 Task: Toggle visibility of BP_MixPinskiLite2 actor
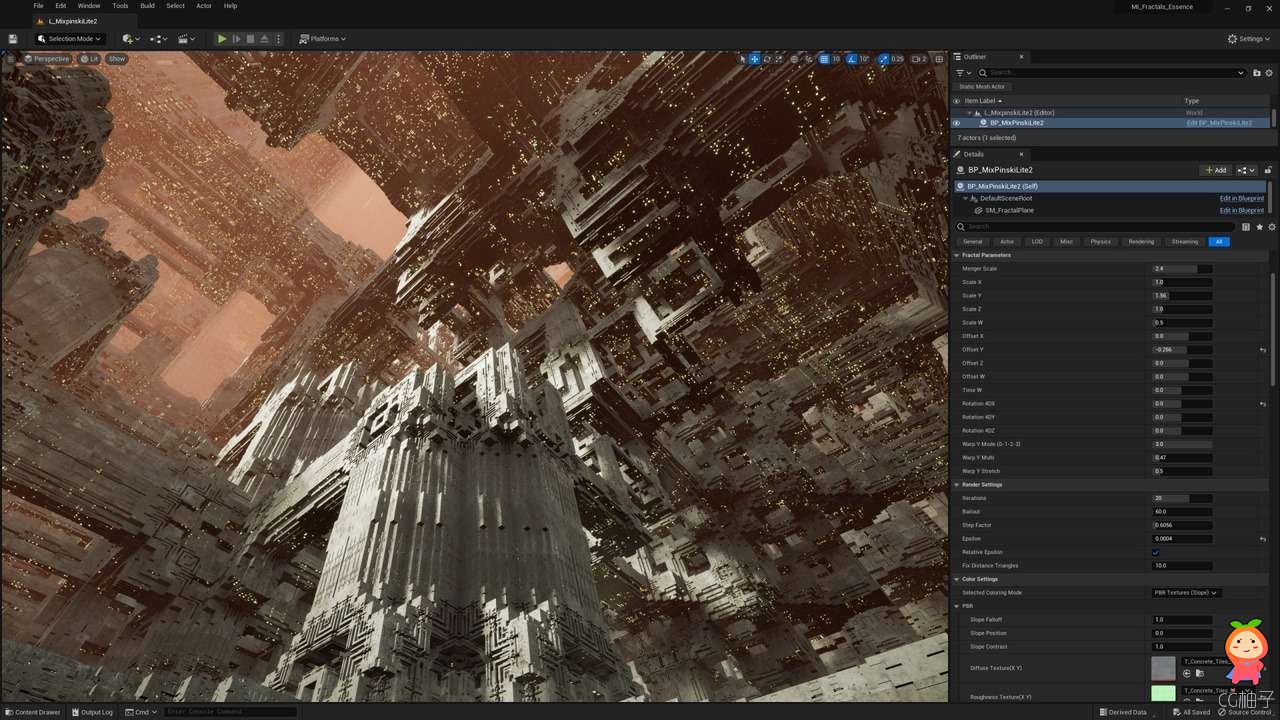coord(956,123)
